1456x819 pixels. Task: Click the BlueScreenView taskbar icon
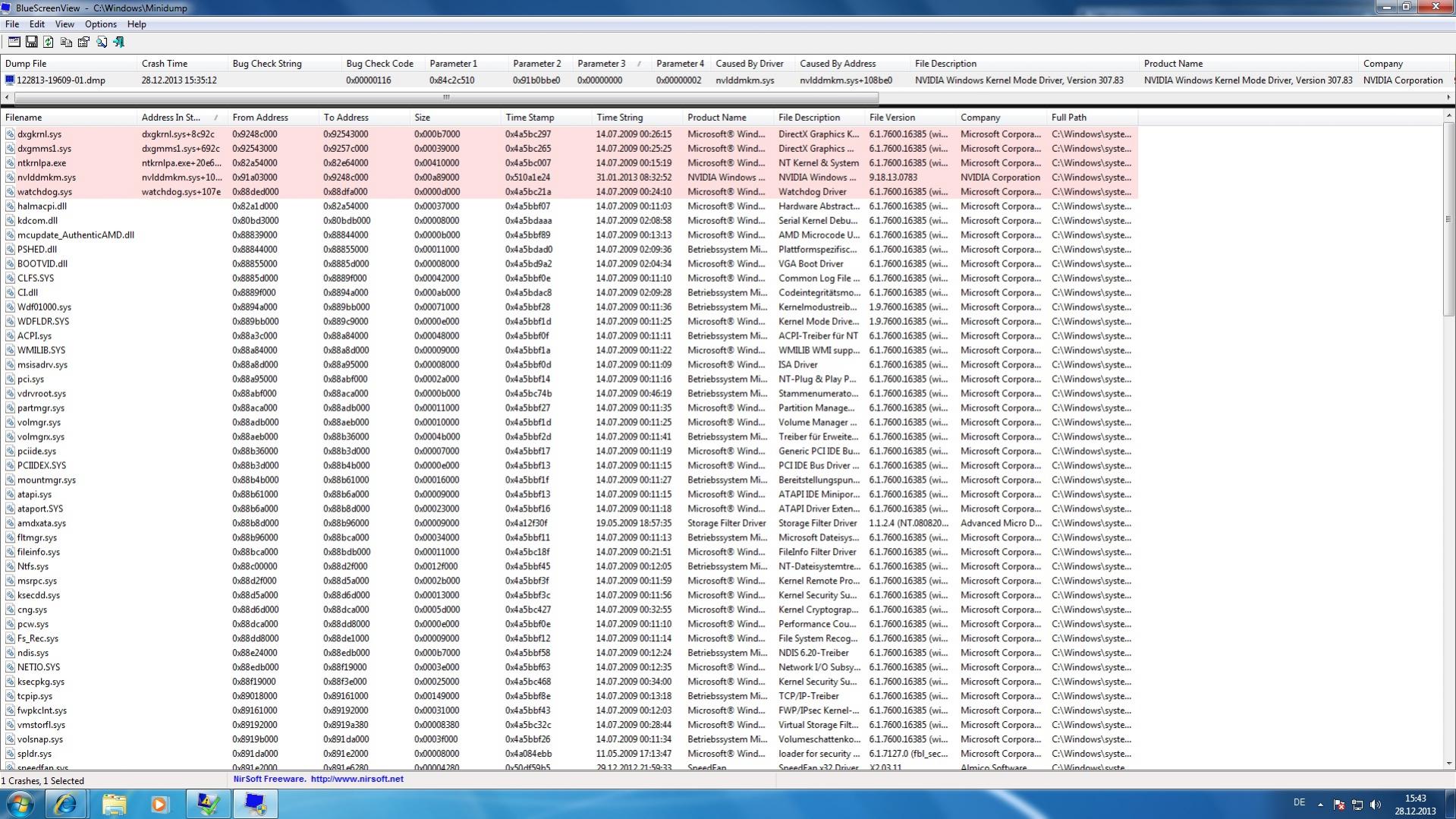coord(255,804)
